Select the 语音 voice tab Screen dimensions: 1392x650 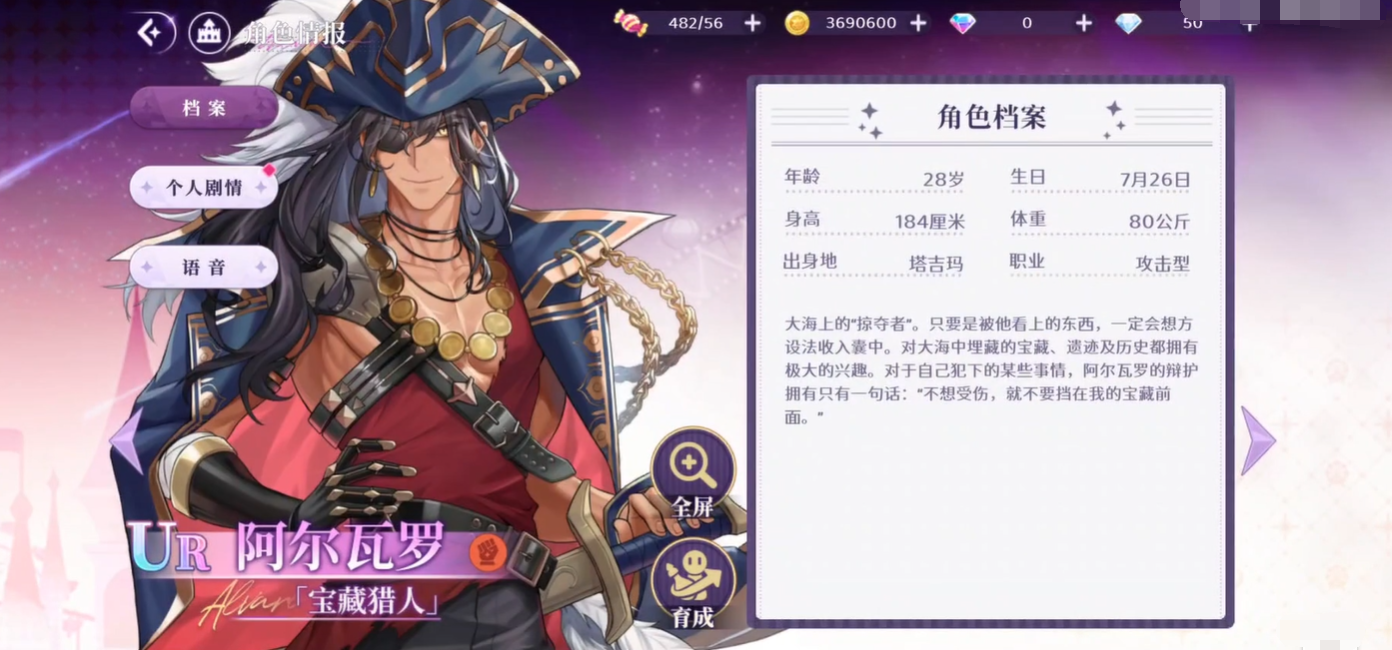click(204, 267)
